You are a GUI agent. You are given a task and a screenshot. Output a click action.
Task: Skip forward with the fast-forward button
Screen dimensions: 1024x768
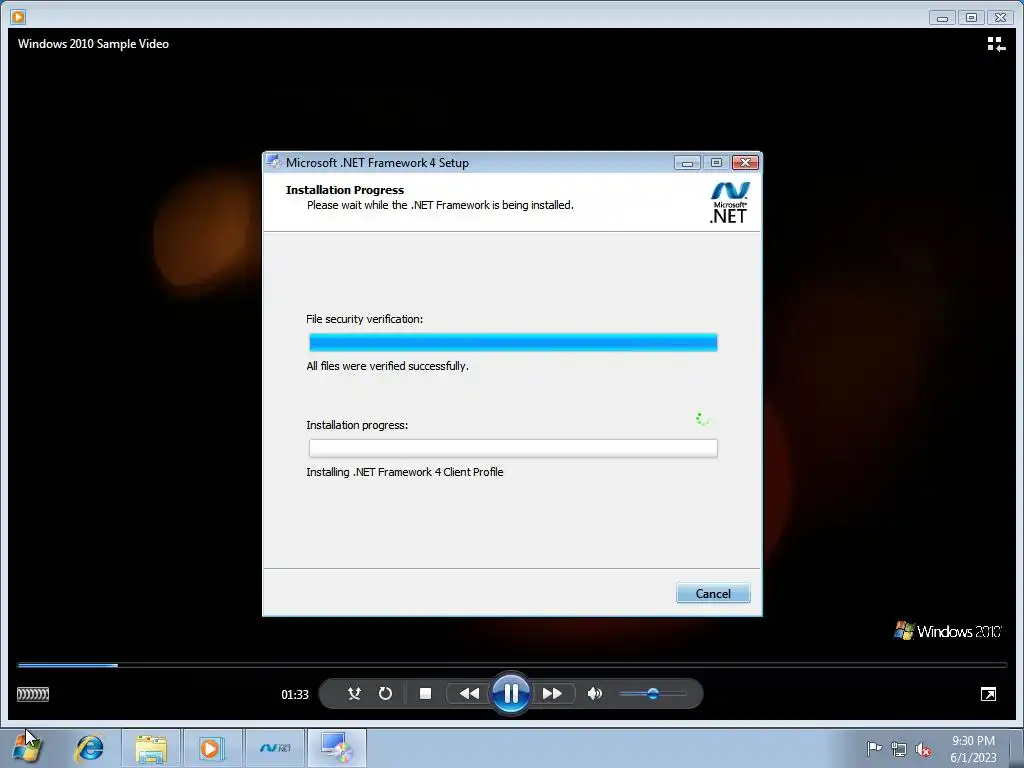(x=552, y=694)
